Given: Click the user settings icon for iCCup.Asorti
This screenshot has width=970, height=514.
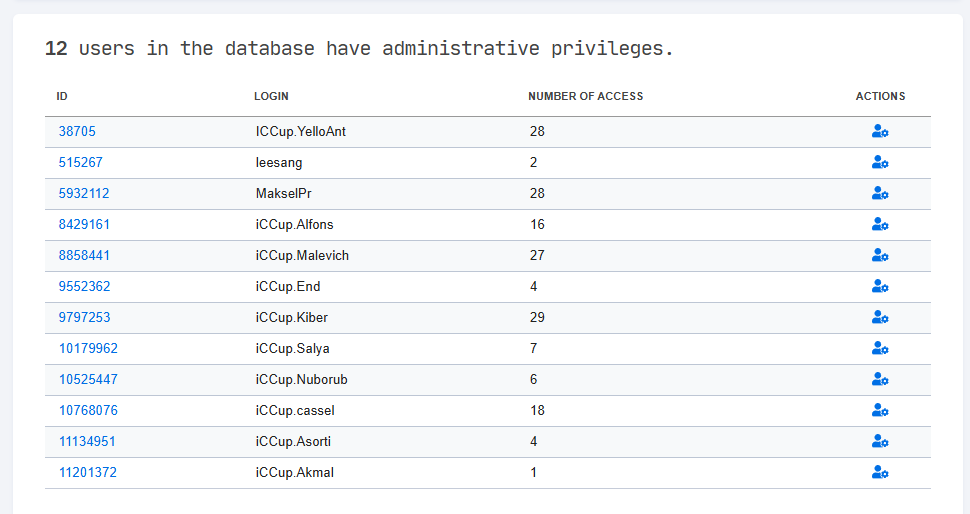Looking at the screenshot, I should point(880,441).
